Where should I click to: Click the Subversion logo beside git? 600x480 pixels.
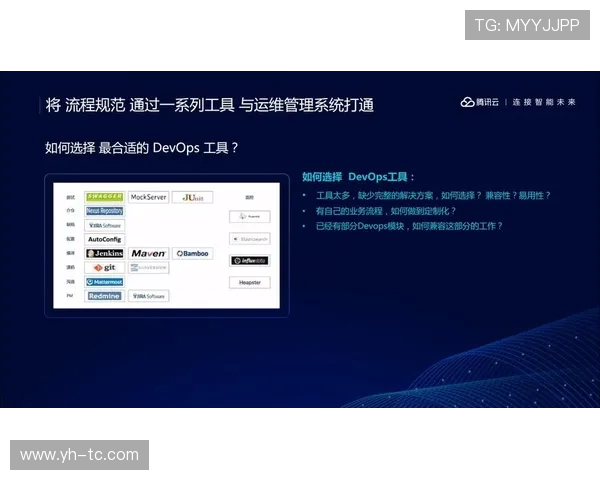148,268
